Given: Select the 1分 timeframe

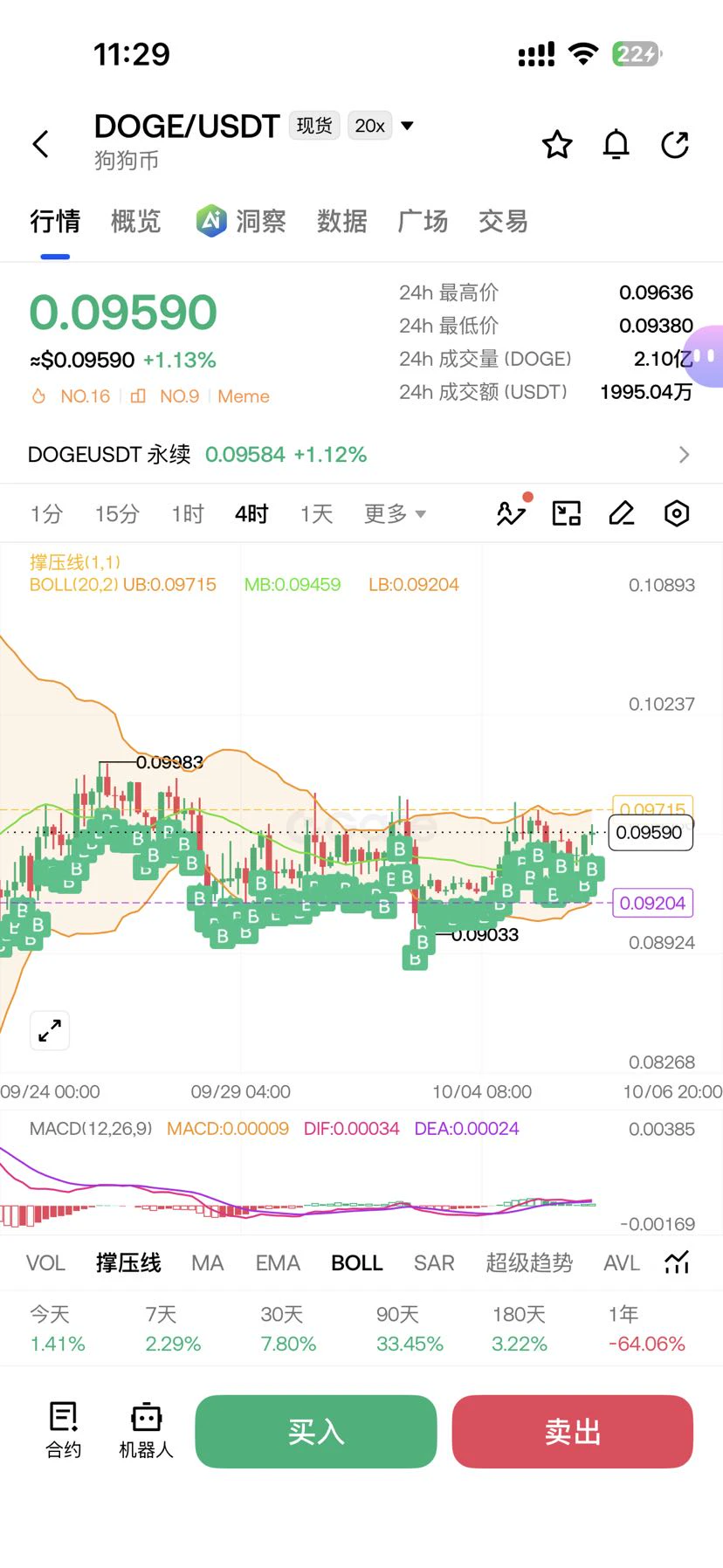Looking at the screenshot, I should pos(46,513).
